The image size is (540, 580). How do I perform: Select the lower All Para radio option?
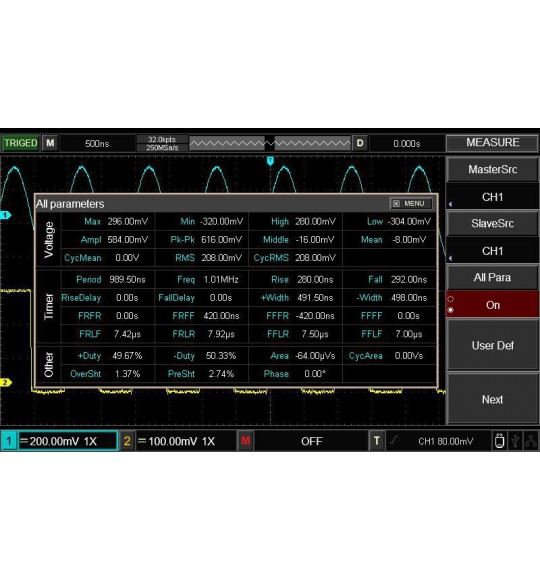click(450, 310)
